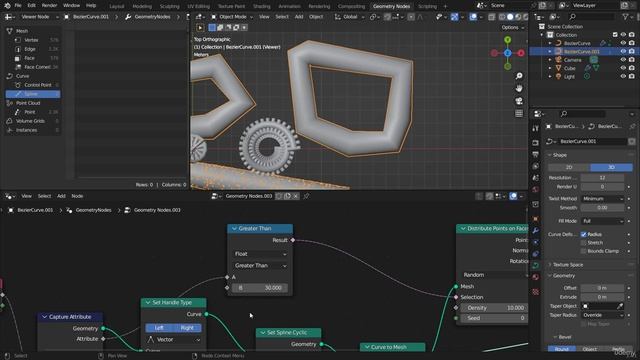Open the Modifiers wrench properties tab
640x360 pixels.
tap(536, 231)
